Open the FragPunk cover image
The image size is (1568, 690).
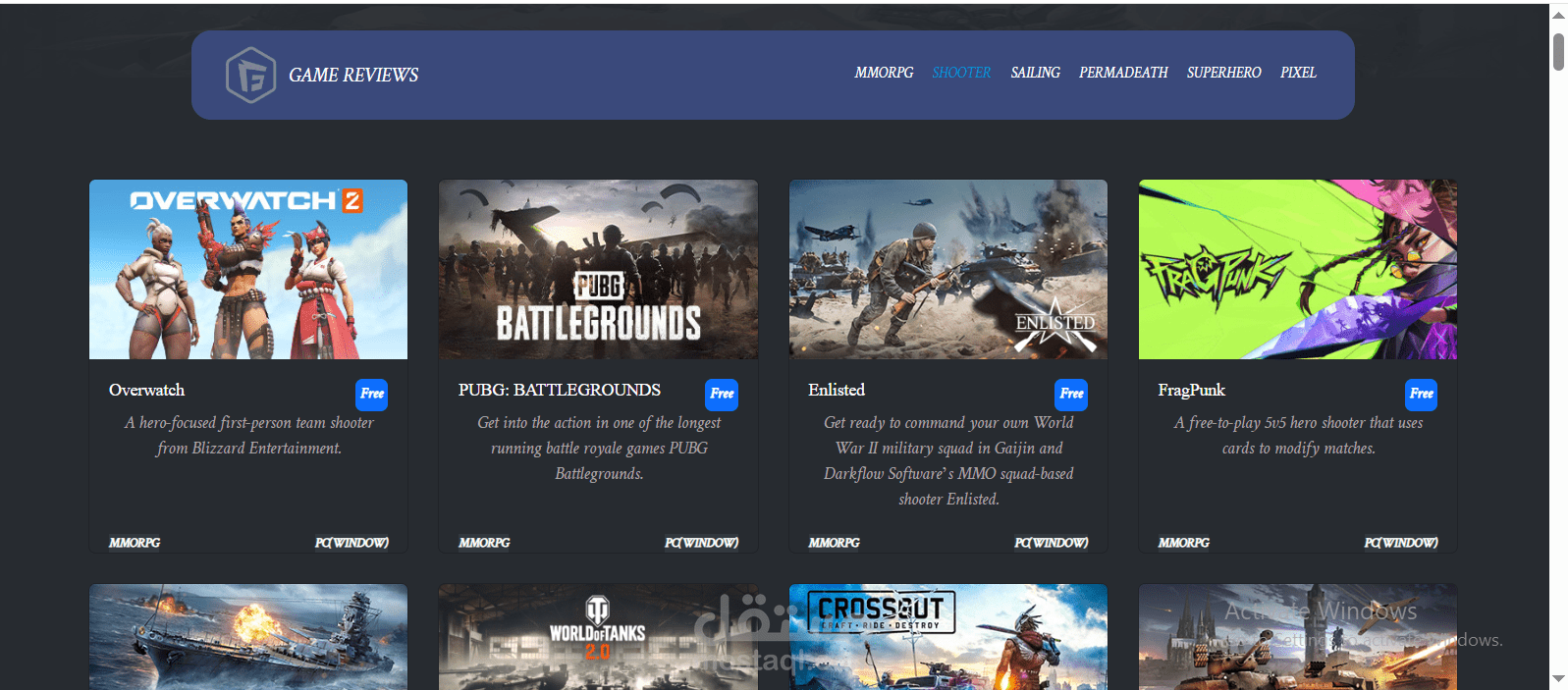pos(1298,269)
